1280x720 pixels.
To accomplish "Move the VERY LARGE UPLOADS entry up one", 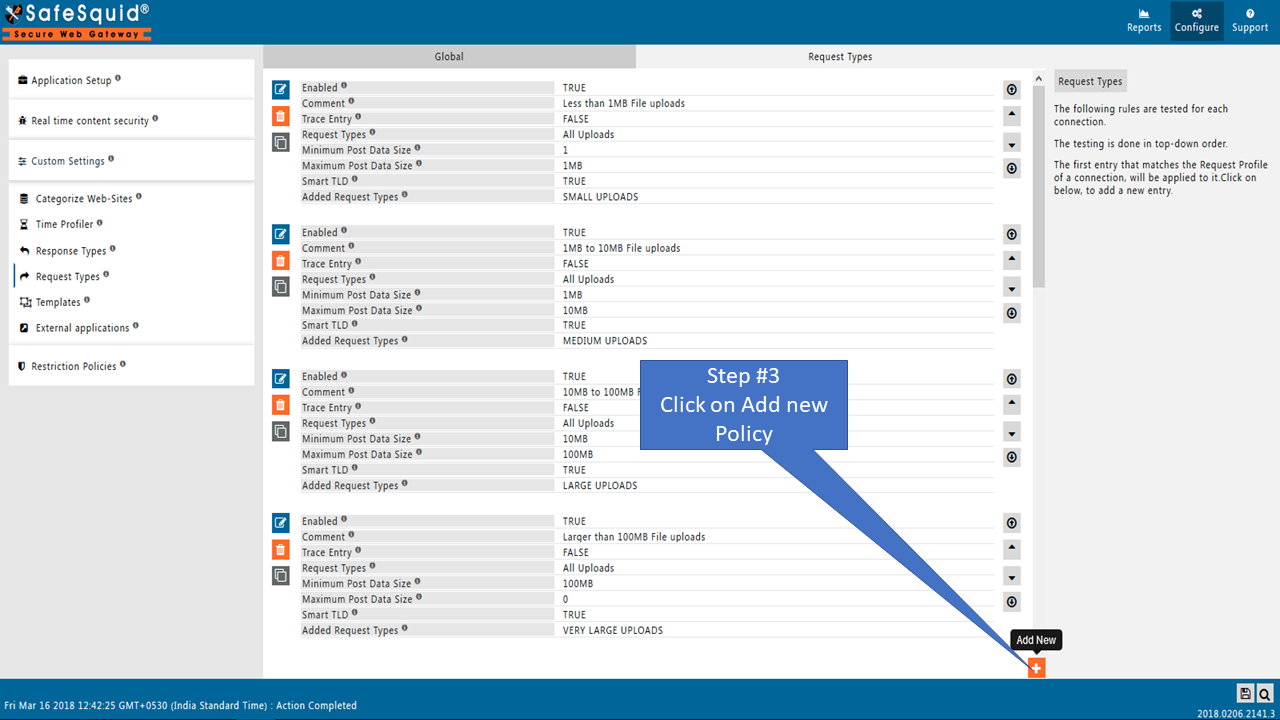I will tap(1011, 549).
